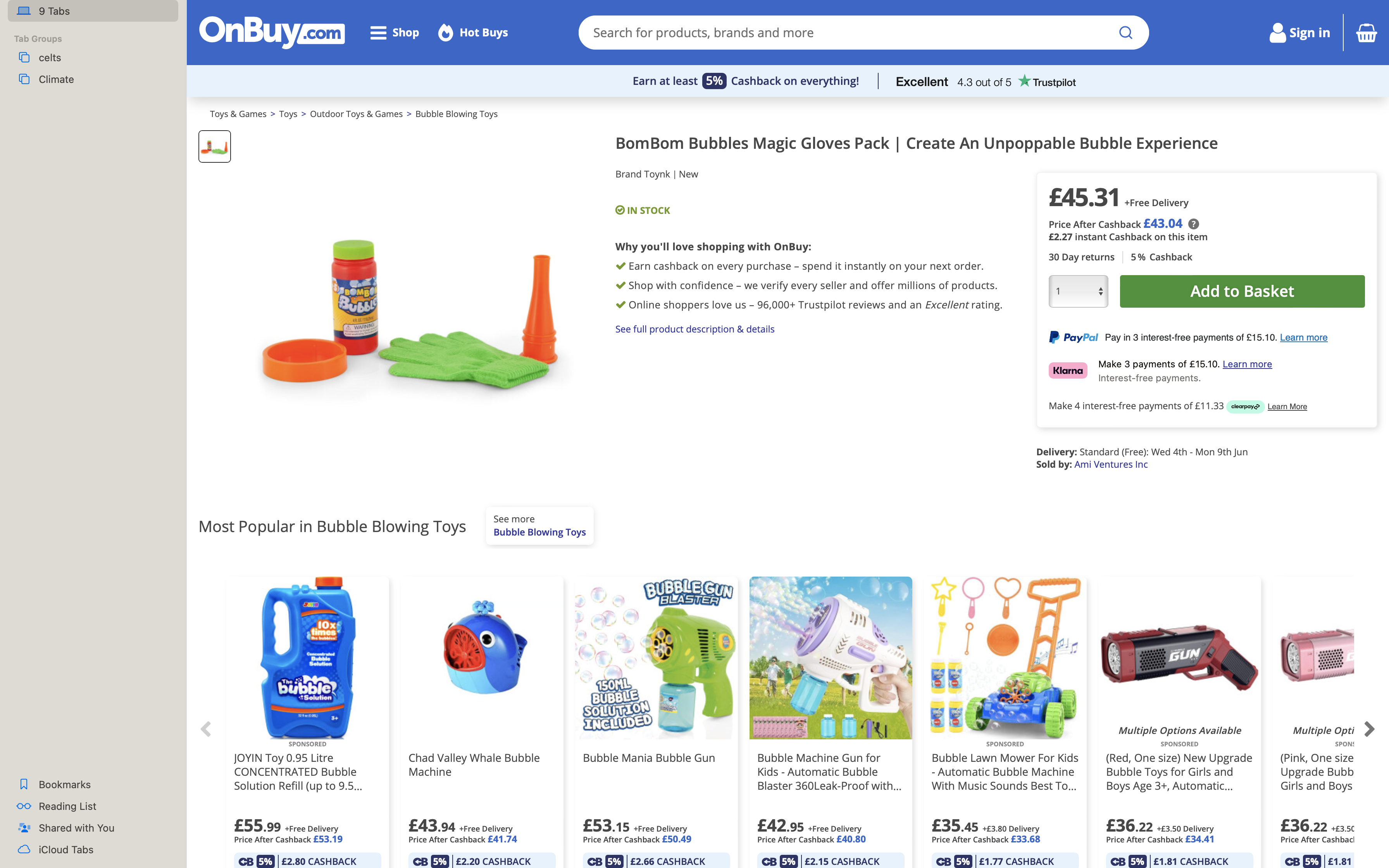Click the OnBuy.com logo
Viewport: 1389px width, 868px height.
[272, 32]
